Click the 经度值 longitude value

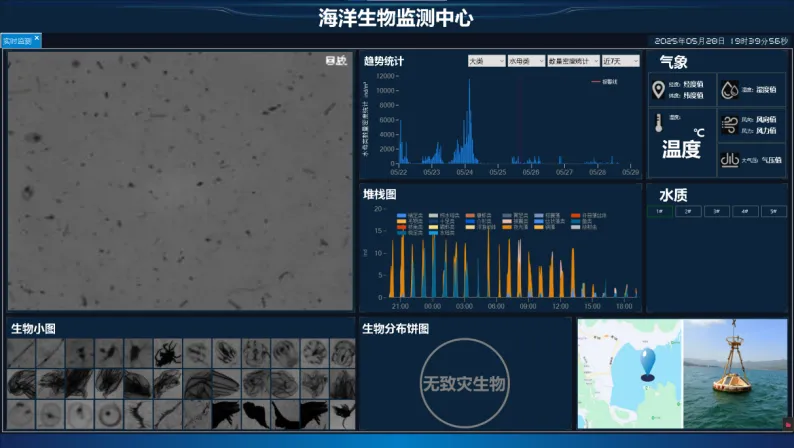tap(693, 84)
